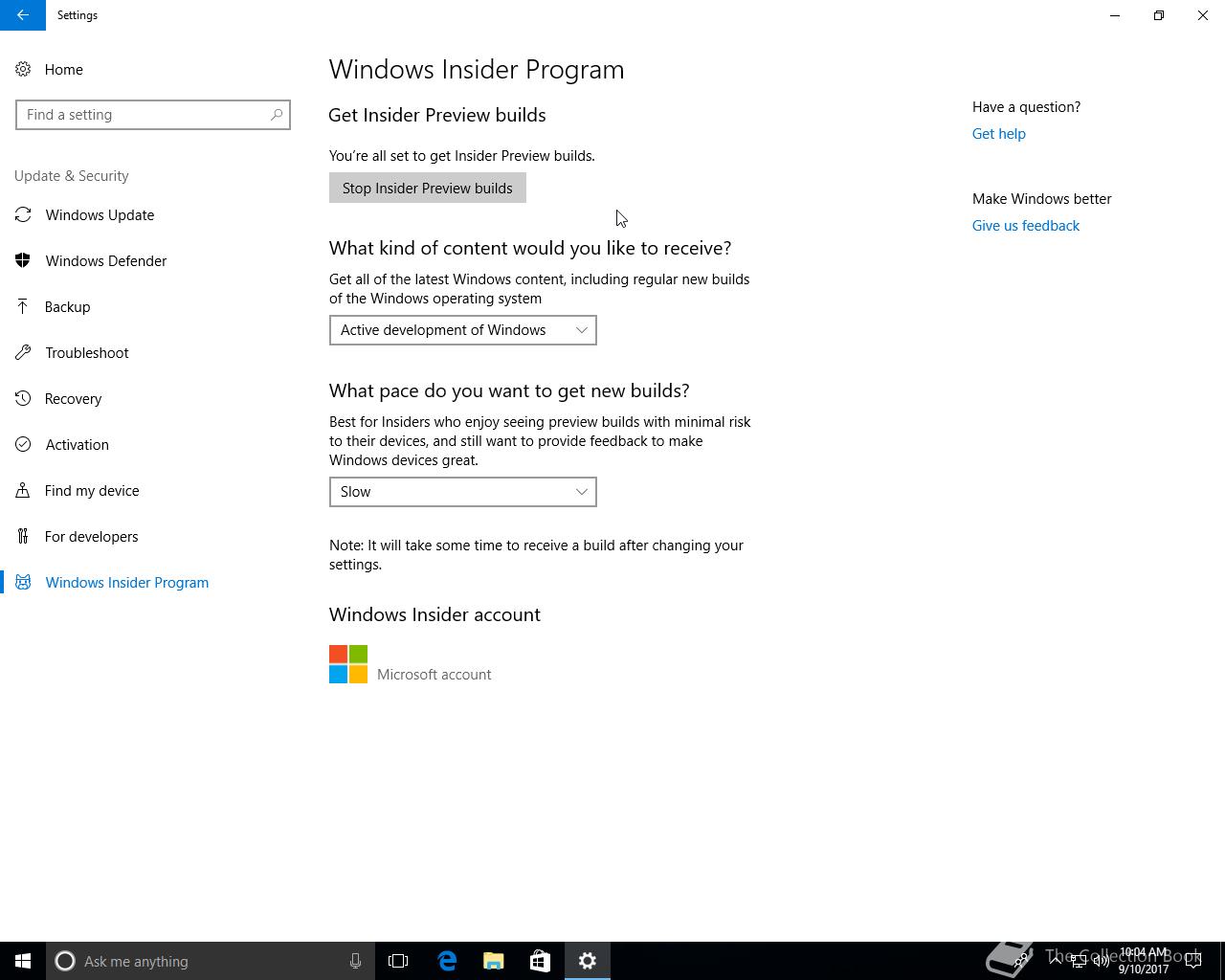Viewport: 1225px width, 980px height.
Task: Select Recovery history icon
Action: coord(23,398)
